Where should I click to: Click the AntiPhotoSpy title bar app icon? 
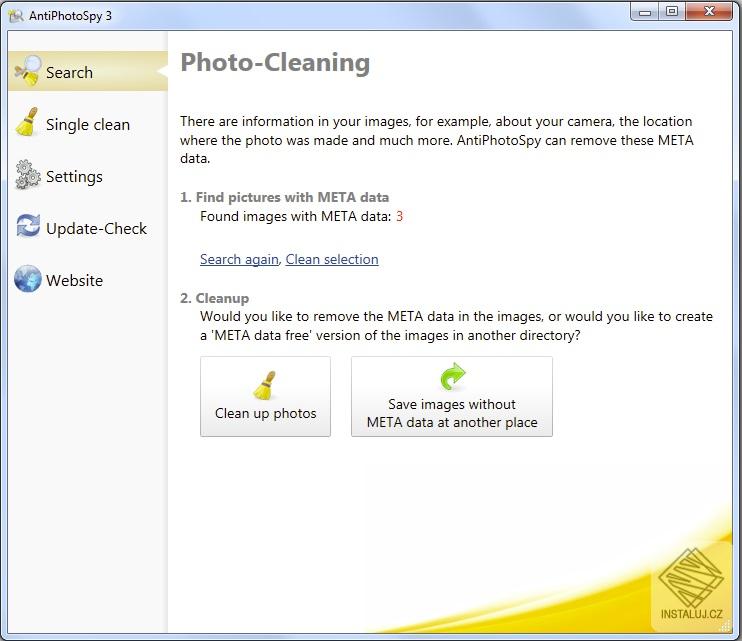16,16
